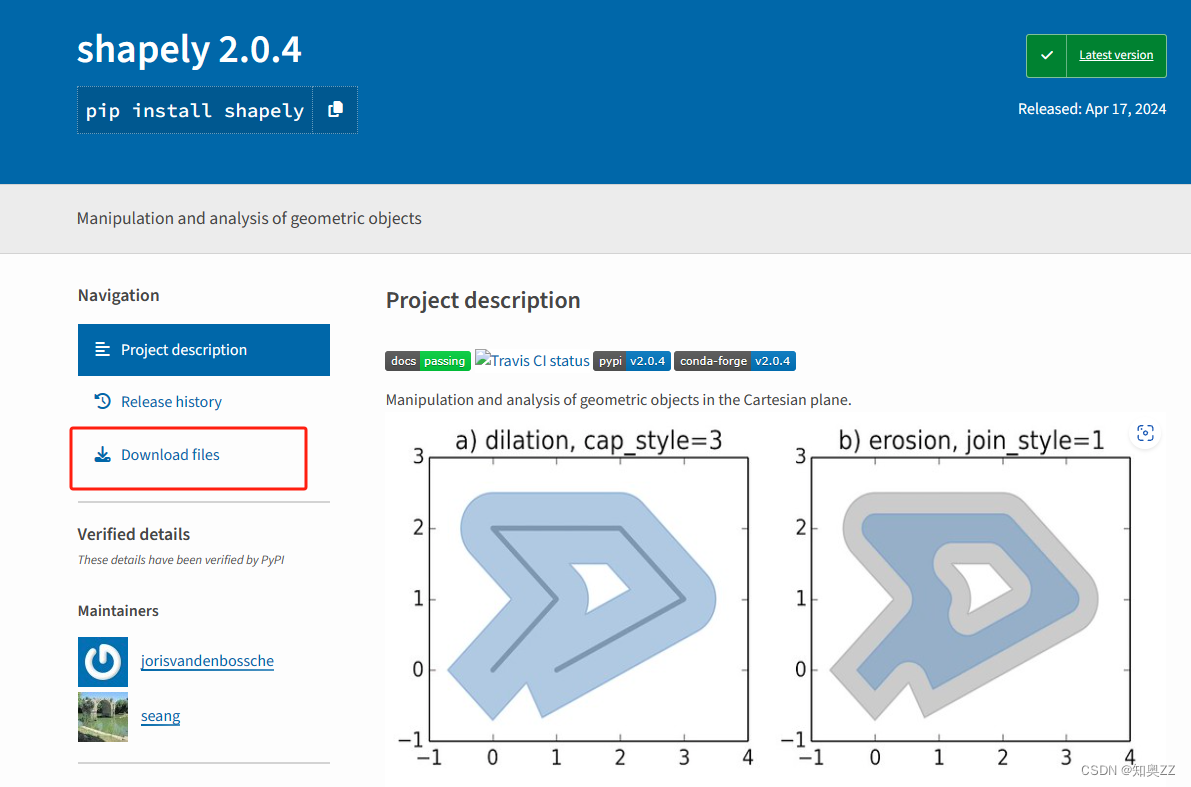
Task: Open the Latest version link
Action: click(1116, 55)
